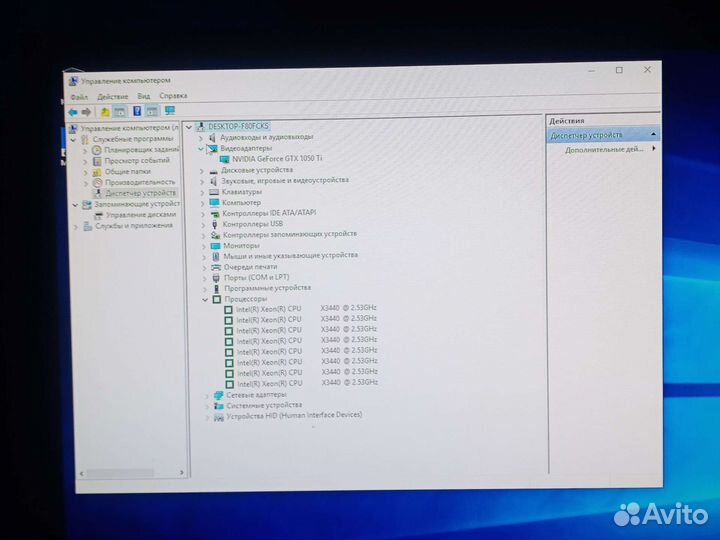Select Просмотр событий in left tree

tap(137, 161)
